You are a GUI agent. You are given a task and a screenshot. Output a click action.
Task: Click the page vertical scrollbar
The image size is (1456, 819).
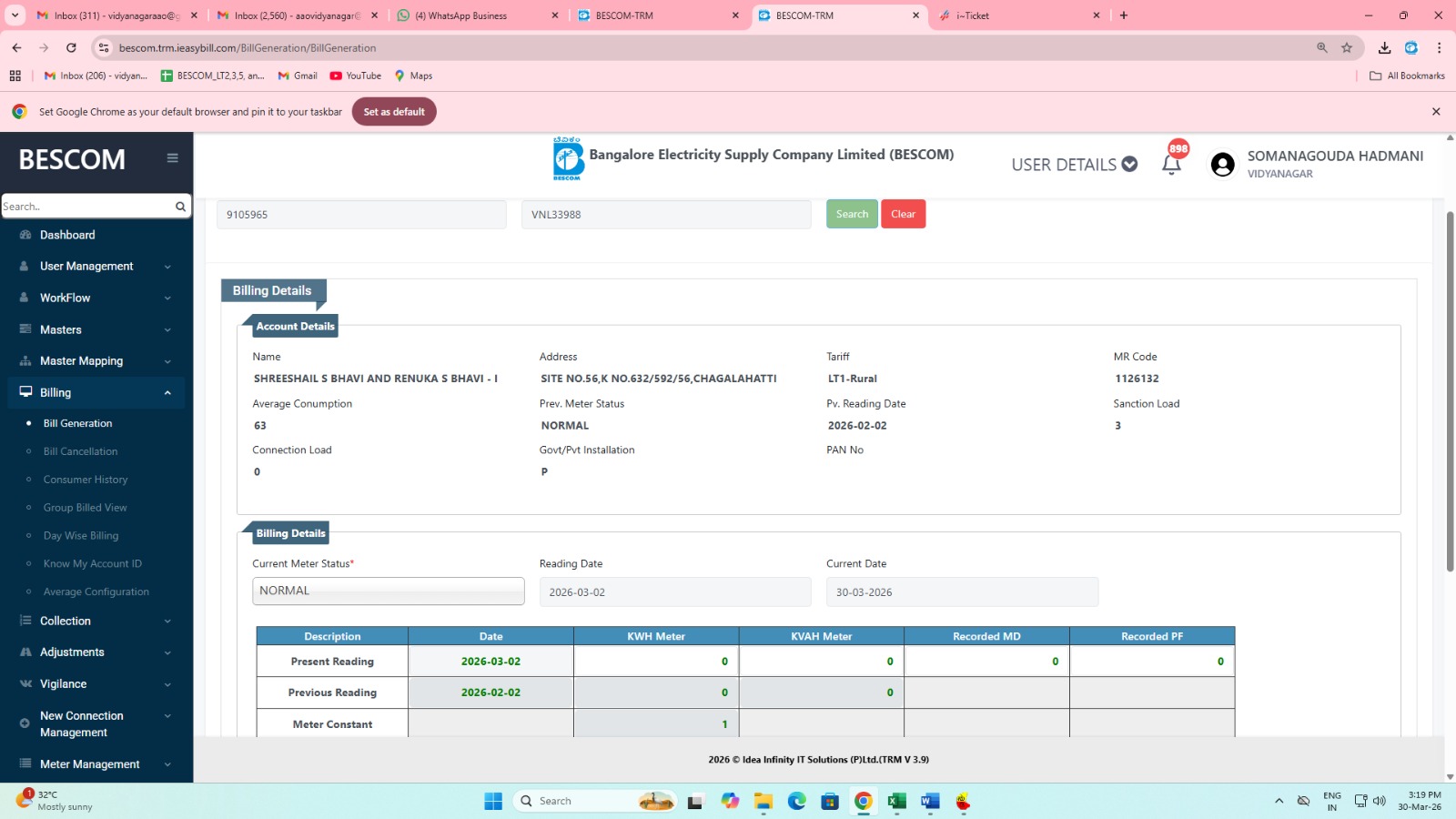1450,391
